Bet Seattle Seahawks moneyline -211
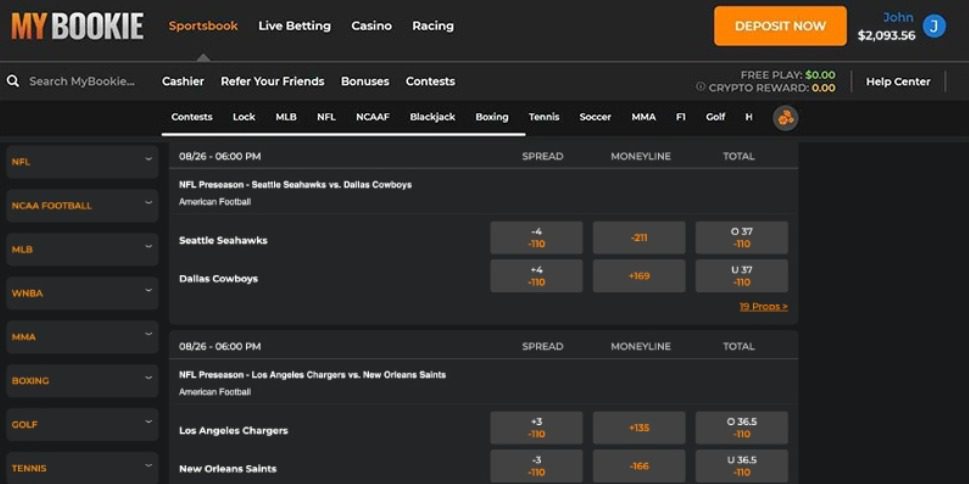969x484 pixels. [639, 238]
